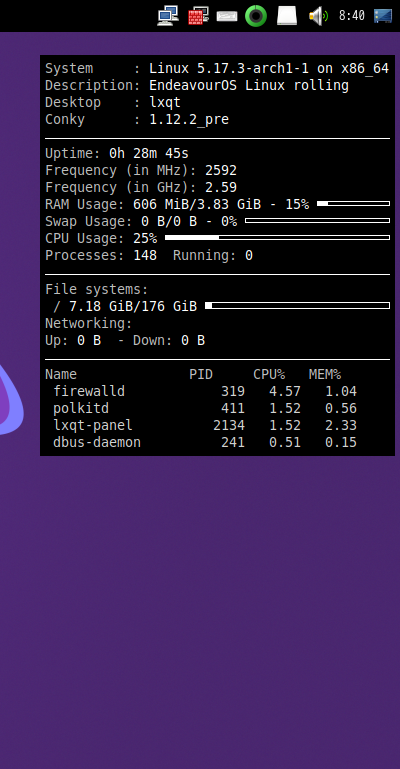Click the 'PID' column header
Image resolution: width=400 pixels, height=769 pixels.
point(201,375)
